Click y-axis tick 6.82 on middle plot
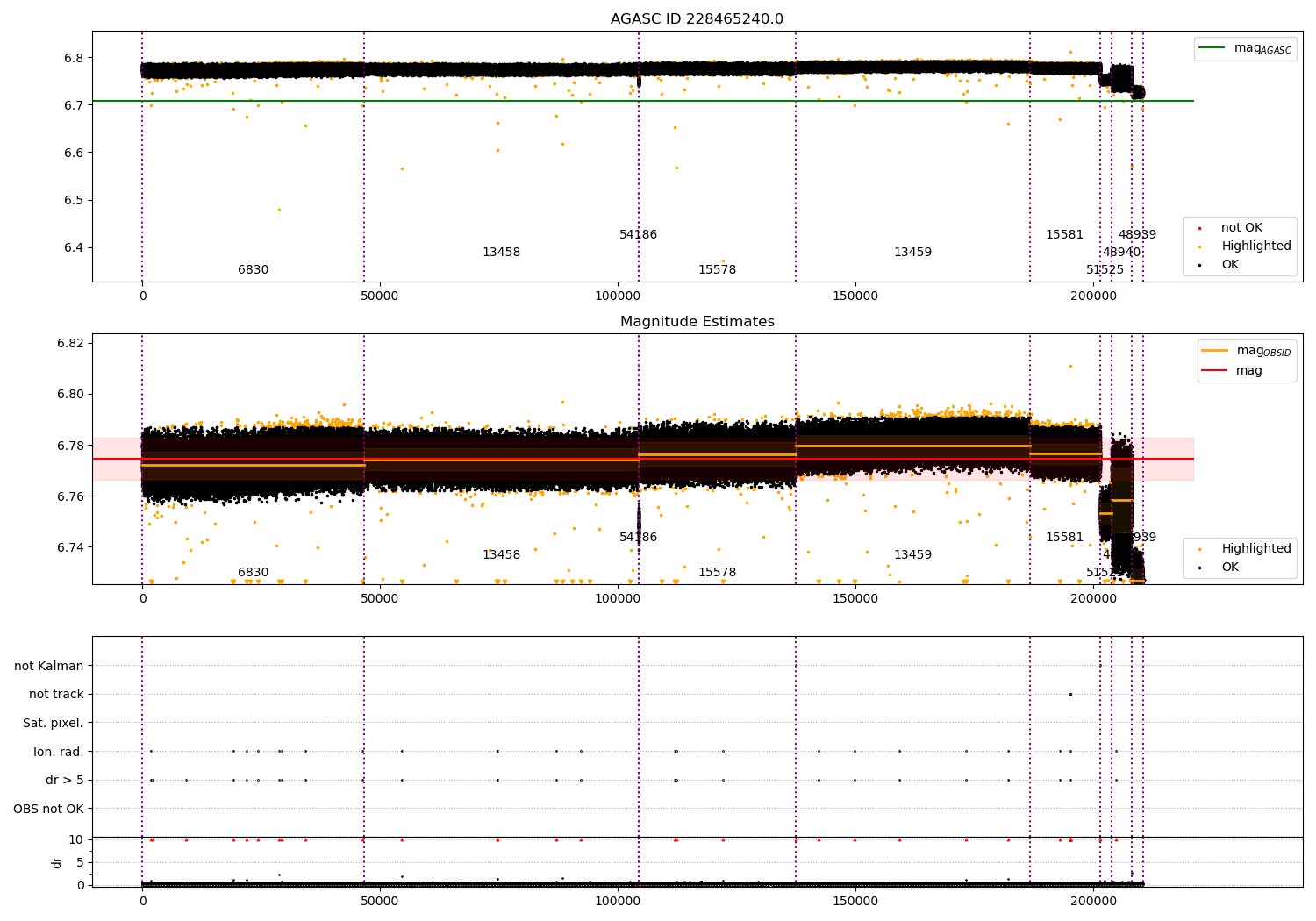Viewport: 1316px width, 921px height. pos(70,343)
